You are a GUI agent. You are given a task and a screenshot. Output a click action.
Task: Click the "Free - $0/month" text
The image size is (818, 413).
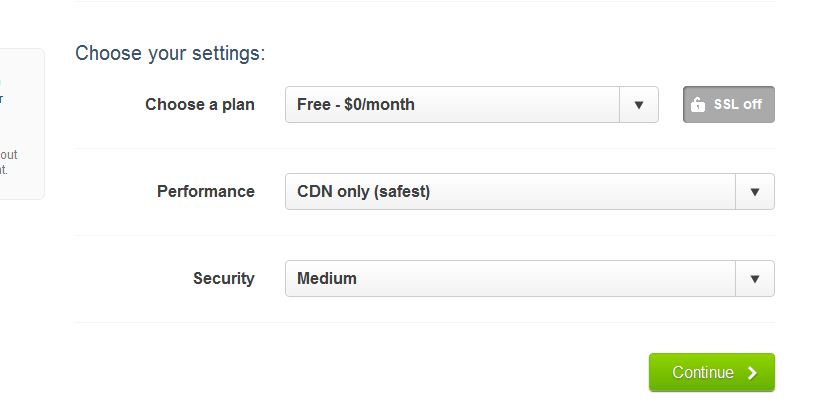coord(356,104)
